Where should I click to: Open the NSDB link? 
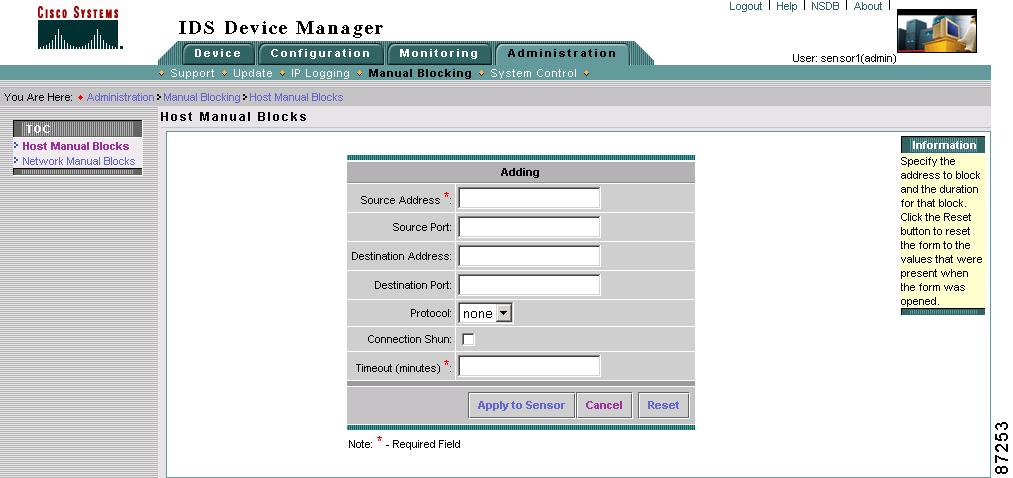(825, 6)
